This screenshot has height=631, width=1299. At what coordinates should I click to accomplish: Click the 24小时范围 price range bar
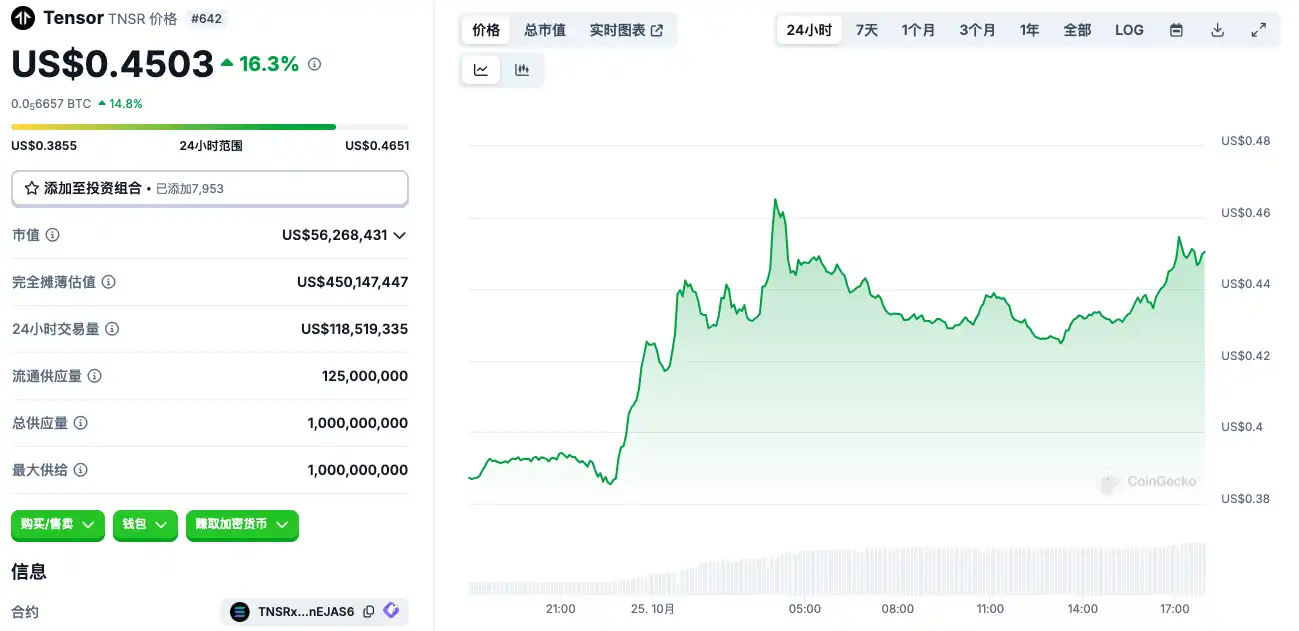[210, 127]
